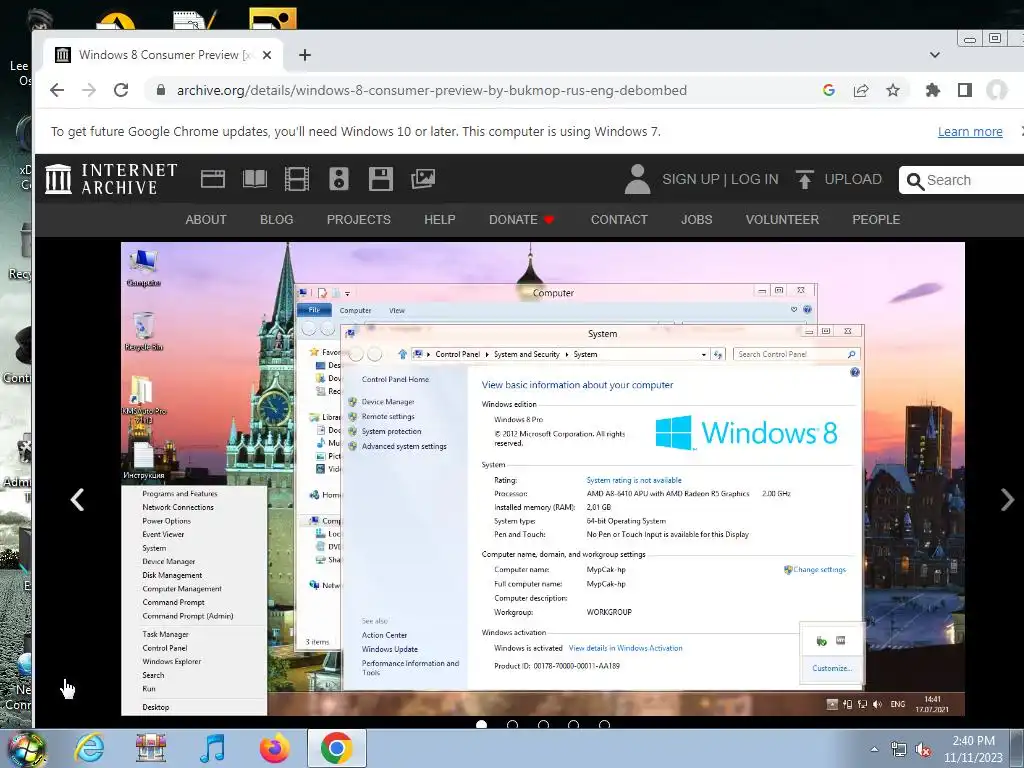Open the PROJECTS menu item

[x=359, y=219]
